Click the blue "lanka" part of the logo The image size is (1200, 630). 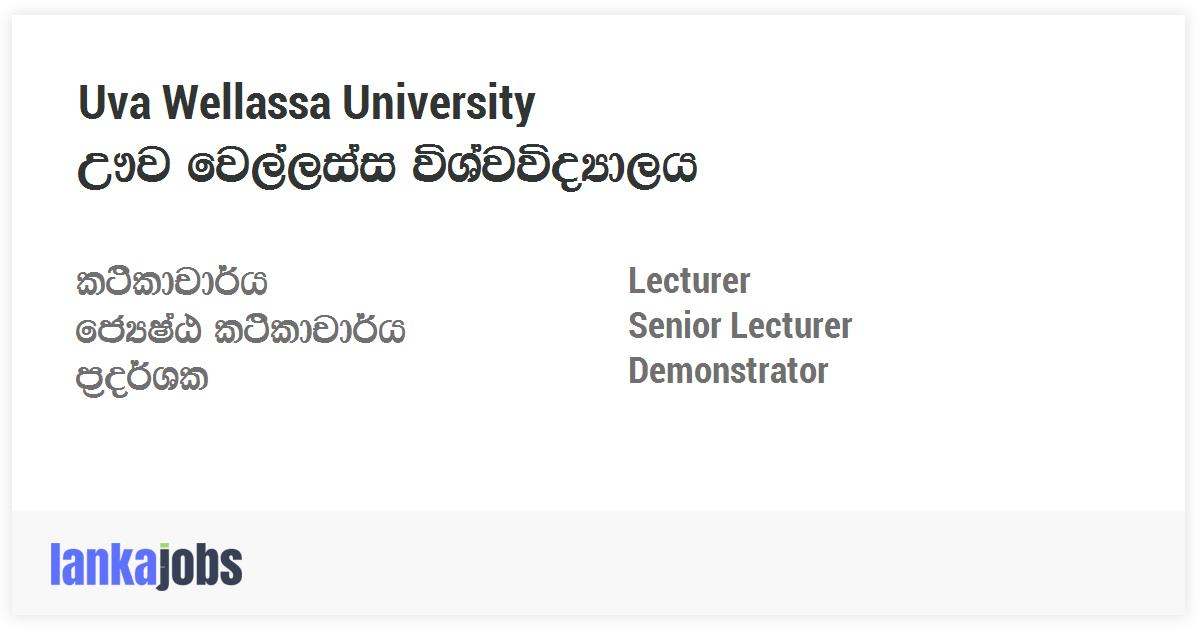pos(102,565)
